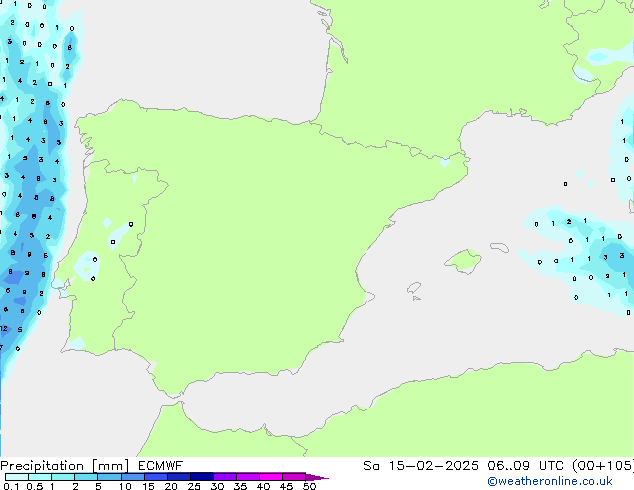Click the legend value '10'
634x490 pixels.
point(125,486)
